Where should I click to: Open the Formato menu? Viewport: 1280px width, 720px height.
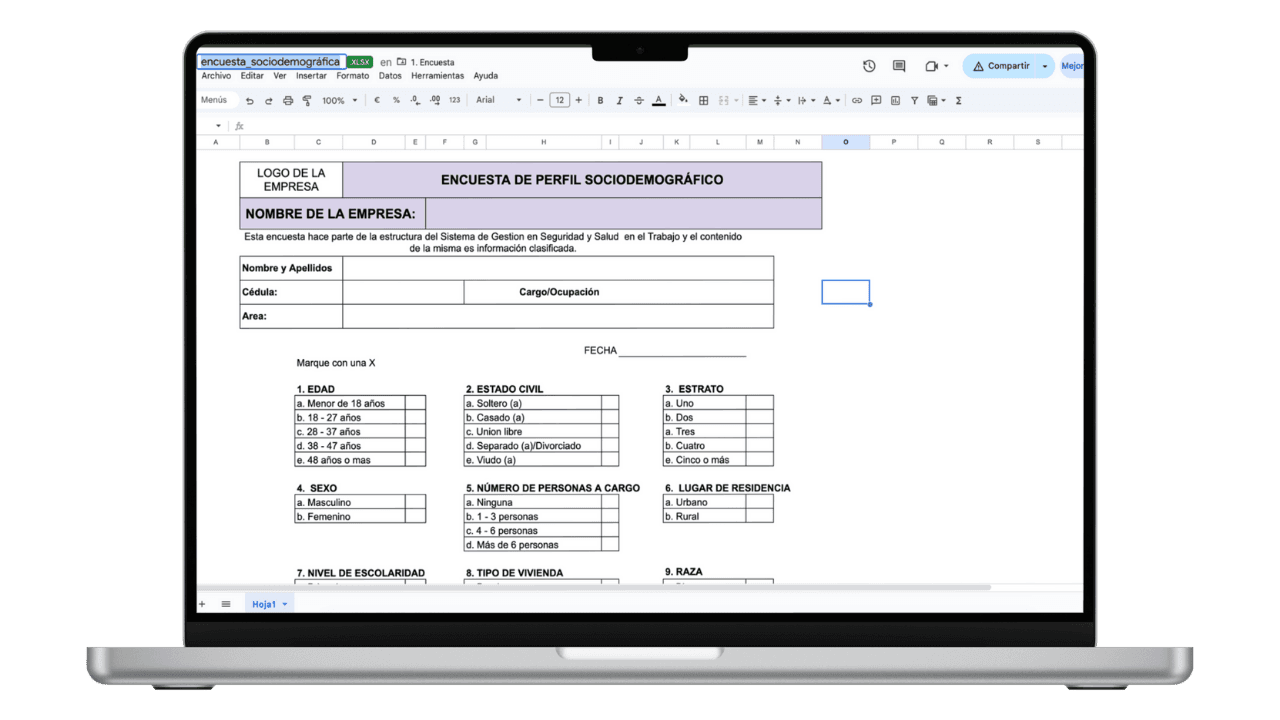pyautogui.click(x=352, y=75)
